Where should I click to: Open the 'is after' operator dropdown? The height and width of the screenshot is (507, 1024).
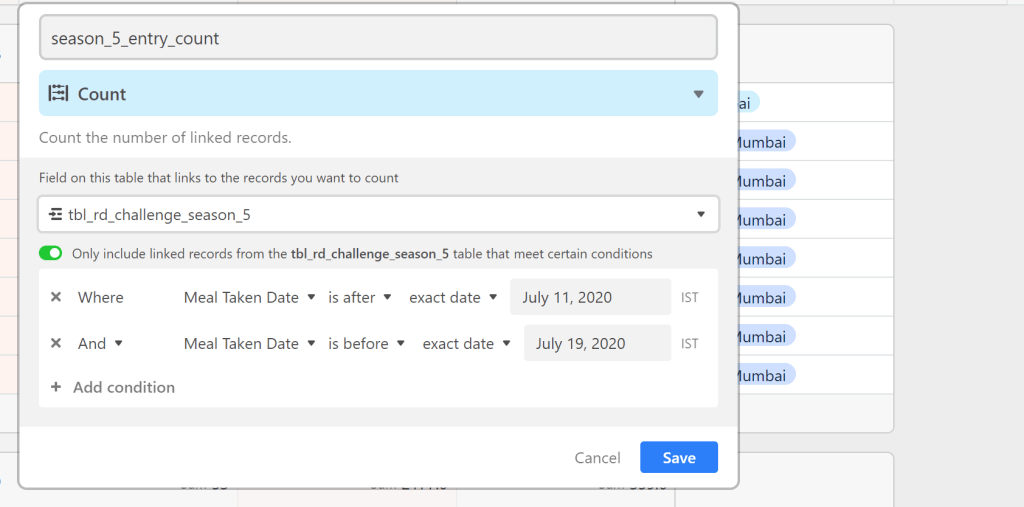coord(363,297)
